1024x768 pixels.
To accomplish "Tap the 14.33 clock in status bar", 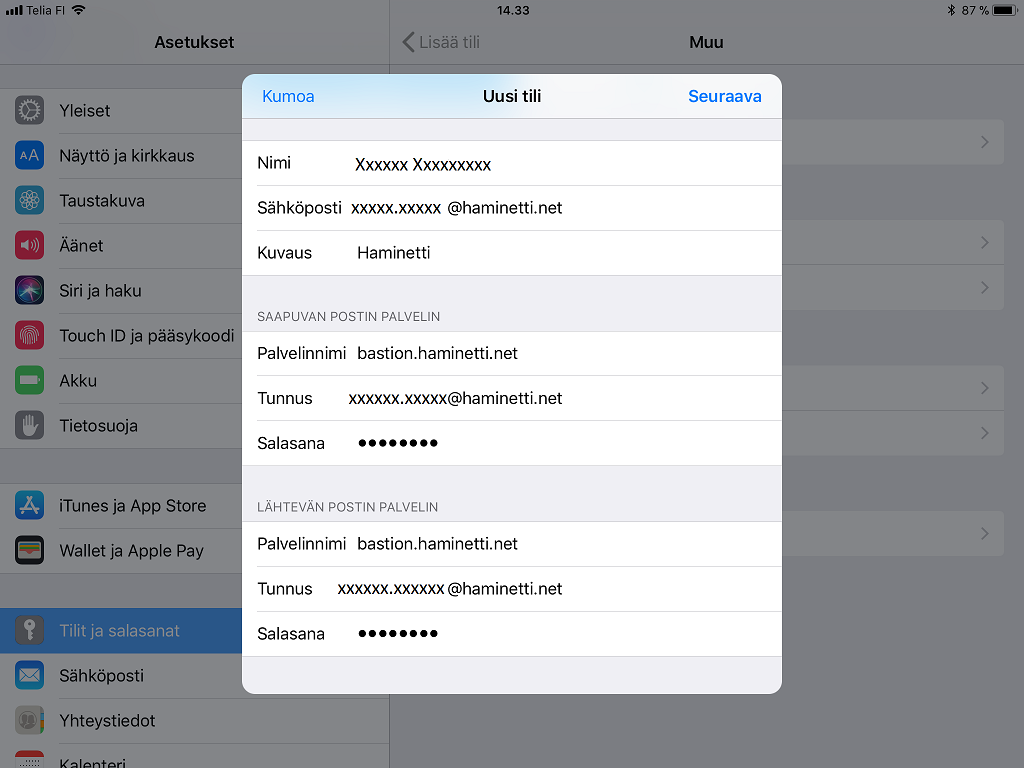I will click(x=513, y=10).
